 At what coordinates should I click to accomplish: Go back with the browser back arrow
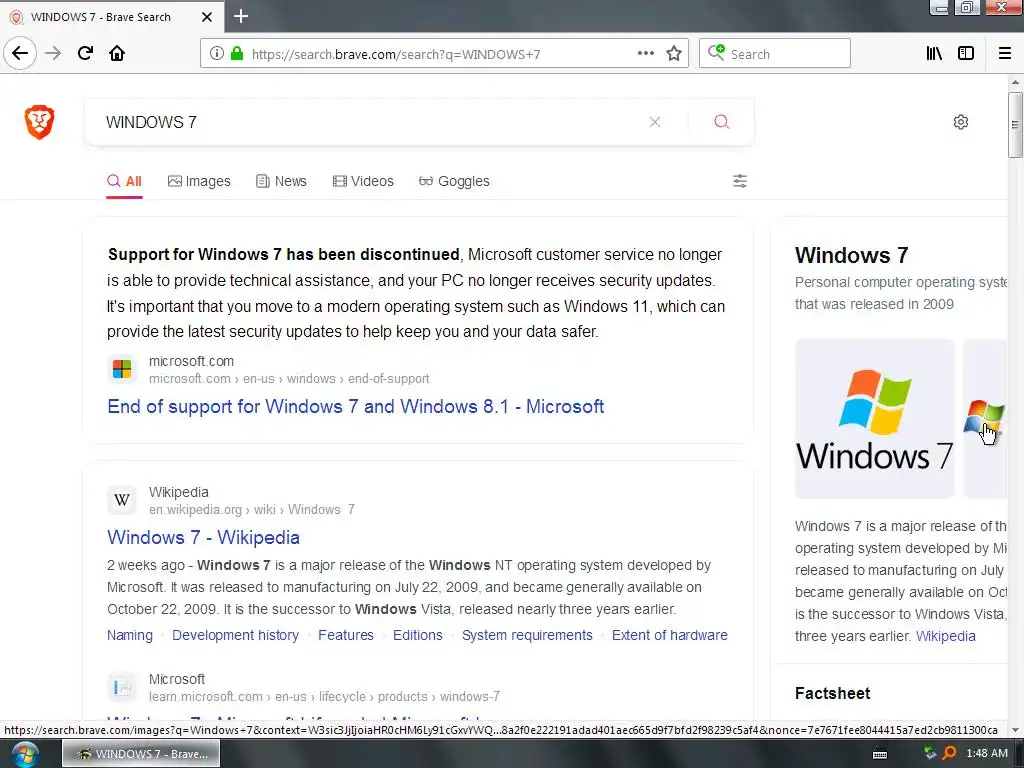click(x=20, y=53)
